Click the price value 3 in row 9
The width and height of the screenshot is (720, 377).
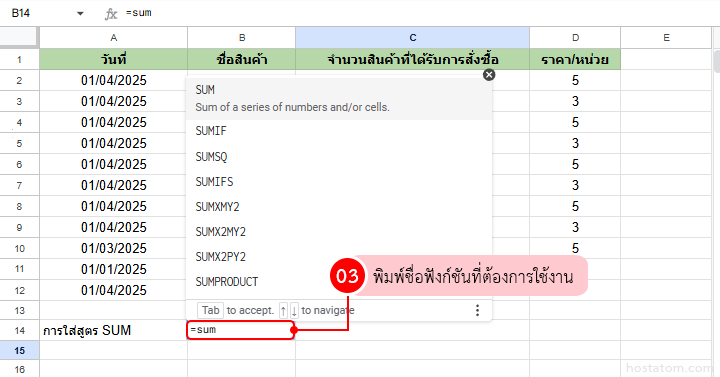pos(575,227)
